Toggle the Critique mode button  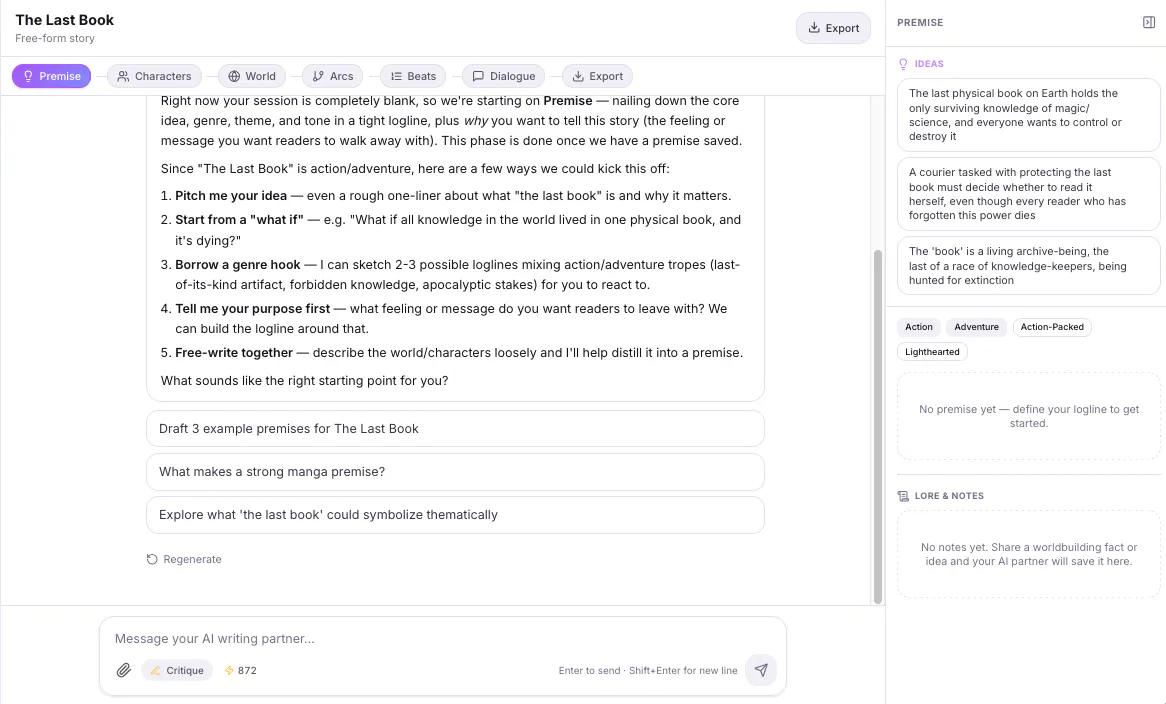177,670
